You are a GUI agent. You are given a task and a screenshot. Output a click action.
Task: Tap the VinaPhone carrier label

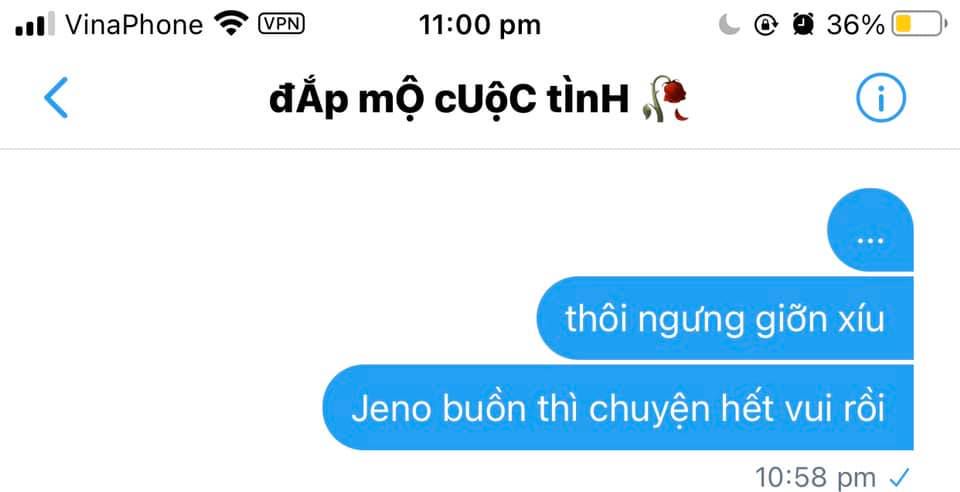coord(134,24)
